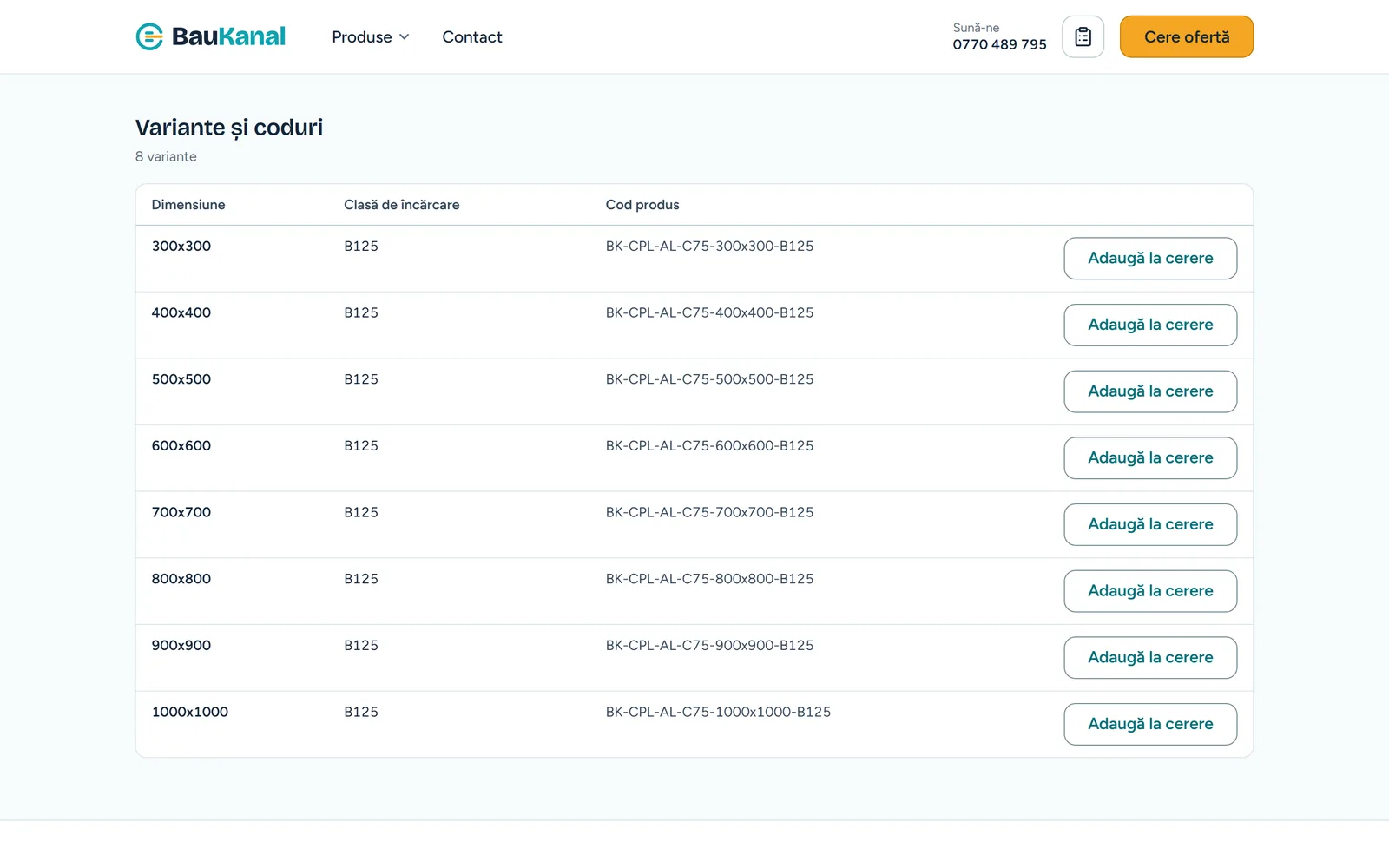Select product code BK-CPL-AL-C75-900x900-B125

point(709,646)
